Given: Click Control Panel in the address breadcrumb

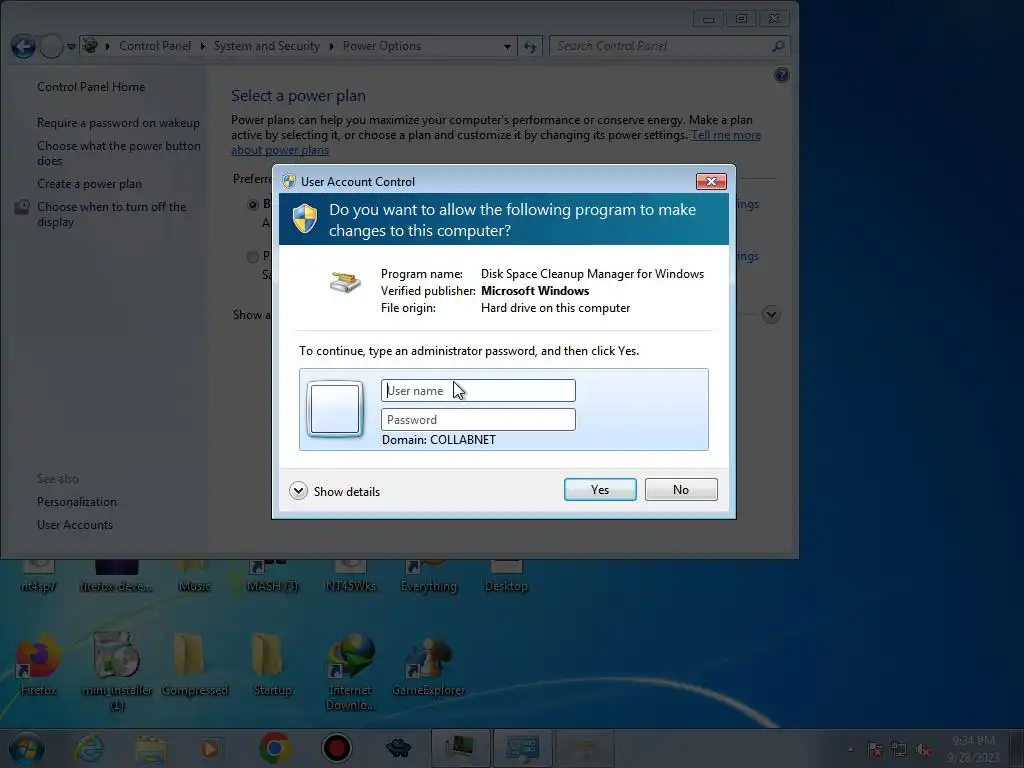Looking at the screenshot, I should coord(155,46).
